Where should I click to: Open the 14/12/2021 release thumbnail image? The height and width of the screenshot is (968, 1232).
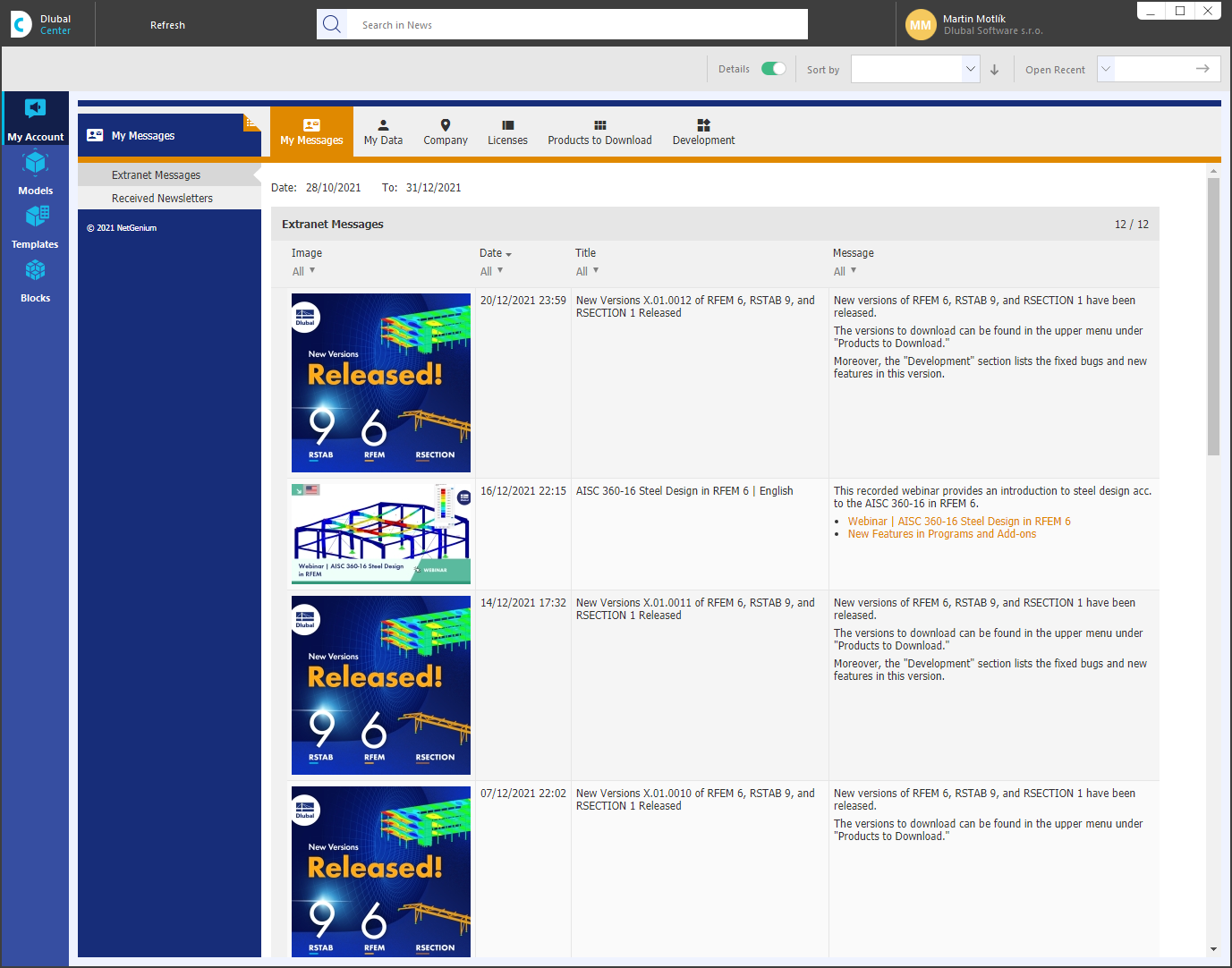[x=381, y=685]
